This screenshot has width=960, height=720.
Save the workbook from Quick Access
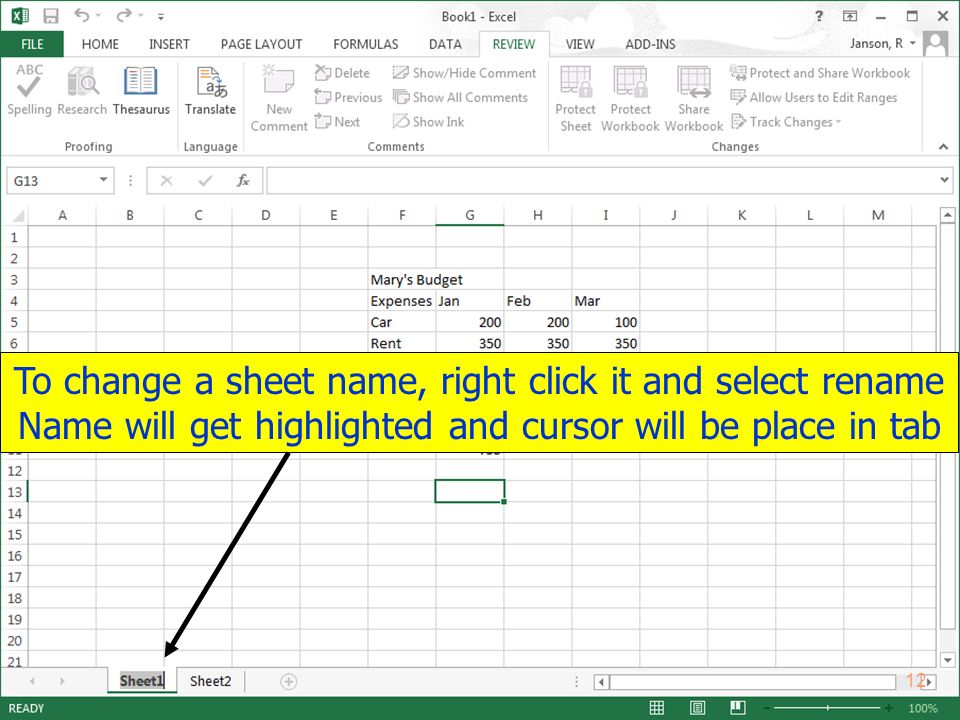coord(50,16)
